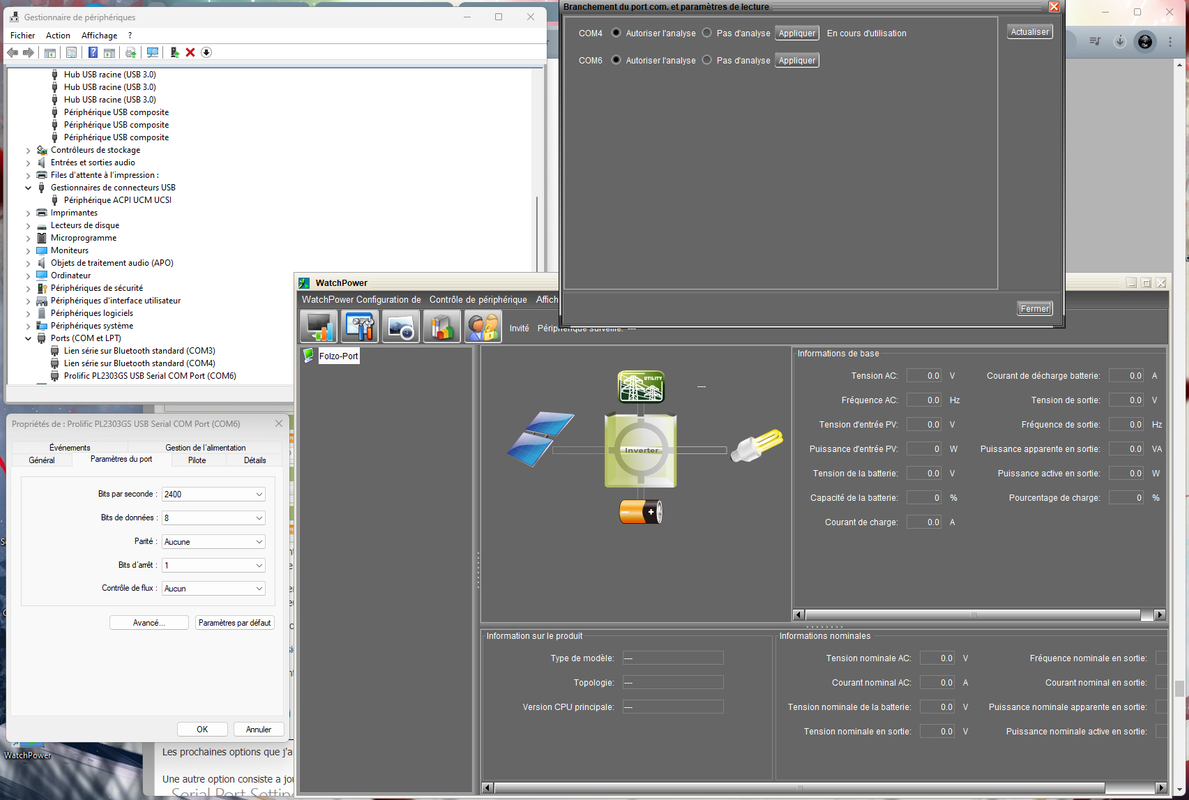Switch to the Détails tab
The width and height of the screenshot is (1189, 800).
[255, 460]
